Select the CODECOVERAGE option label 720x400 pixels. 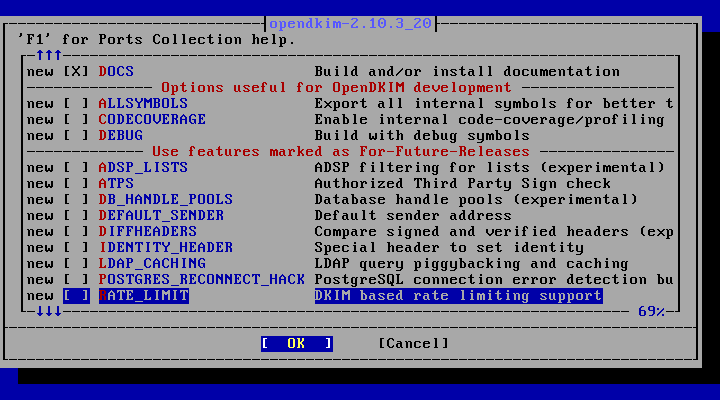152,120
